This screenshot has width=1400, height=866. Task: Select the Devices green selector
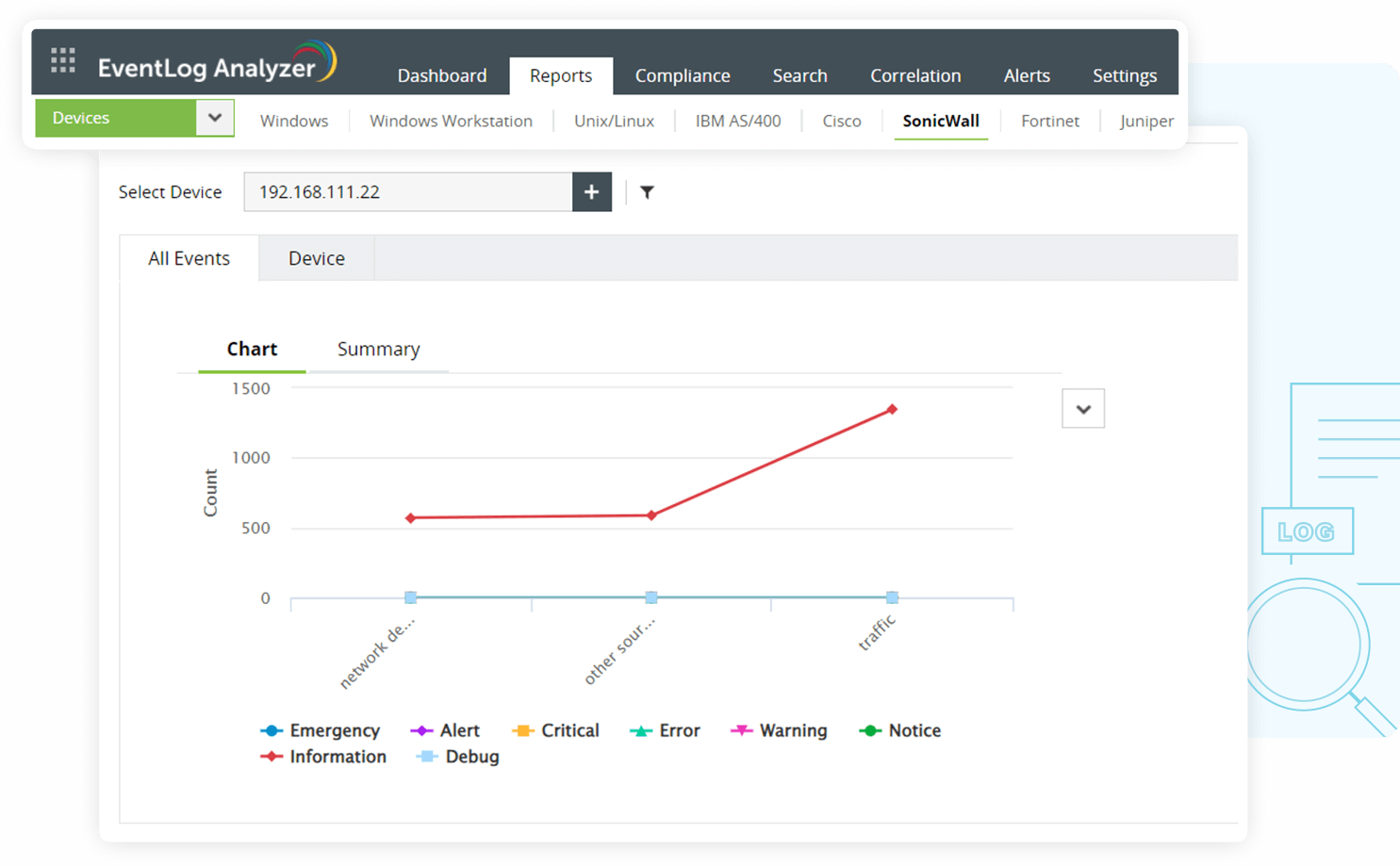point(116,118)
